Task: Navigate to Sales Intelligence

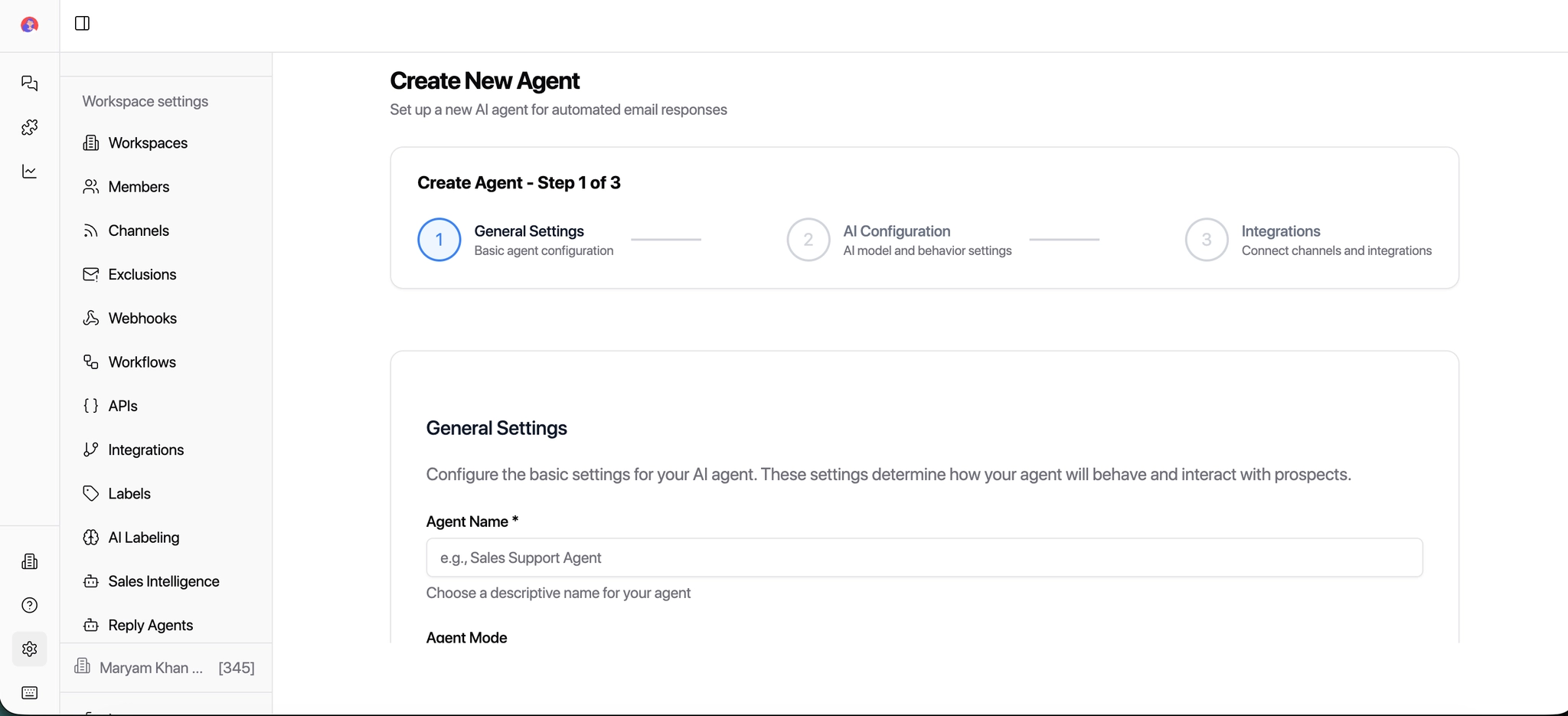Action: point(163,581)
